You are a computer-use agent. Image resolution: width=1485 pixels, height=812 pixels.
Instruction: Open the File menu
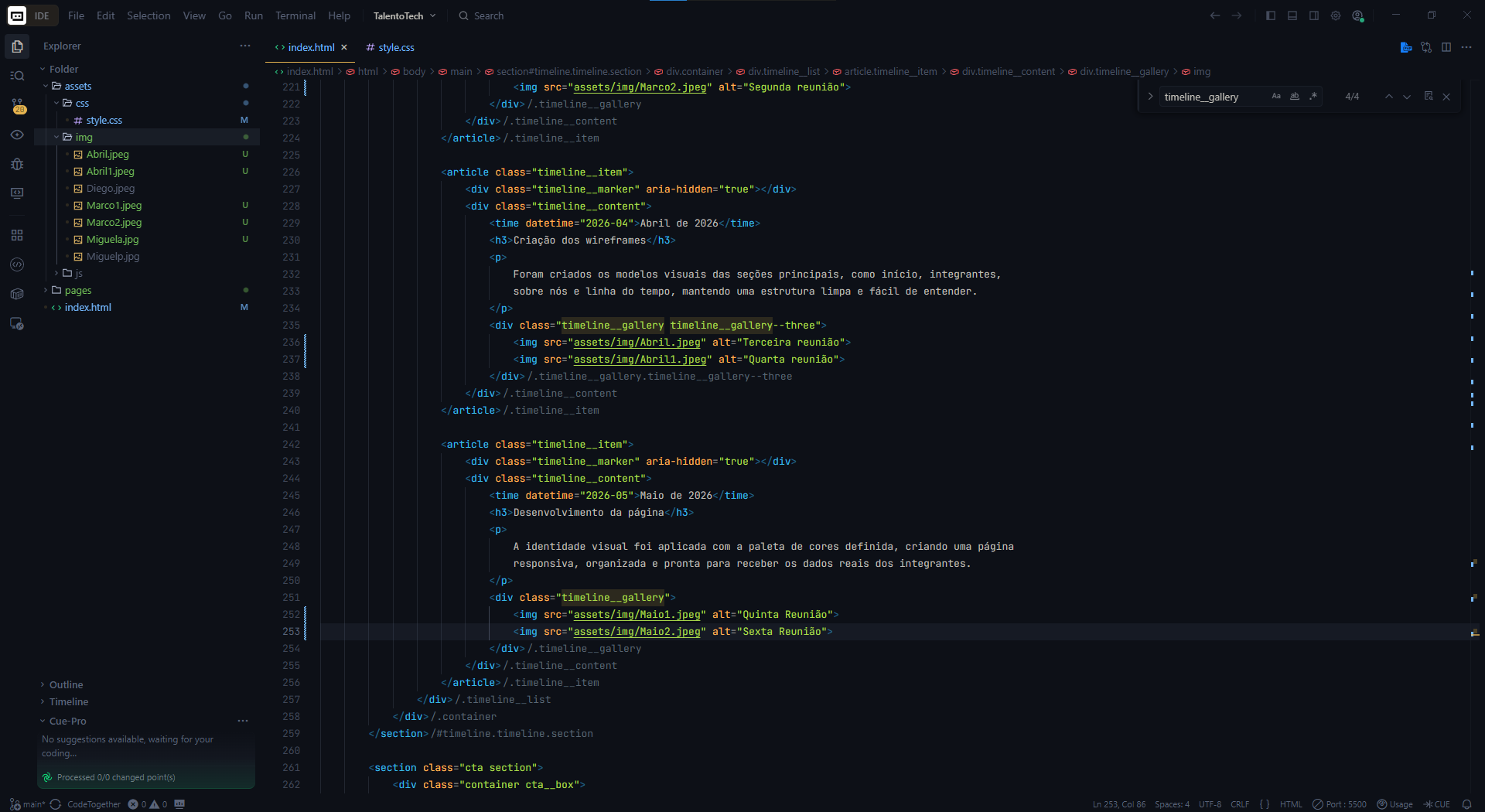(x=76, y=15)
